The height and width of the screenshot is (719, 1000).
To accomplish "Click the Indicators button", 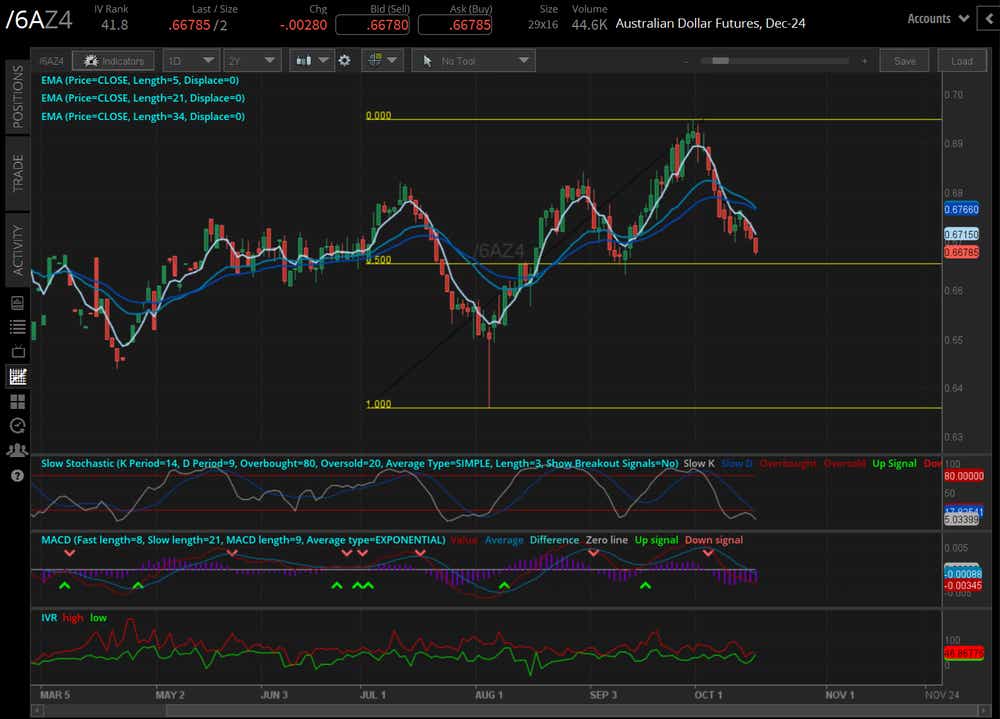I will (x=114, y=61).
